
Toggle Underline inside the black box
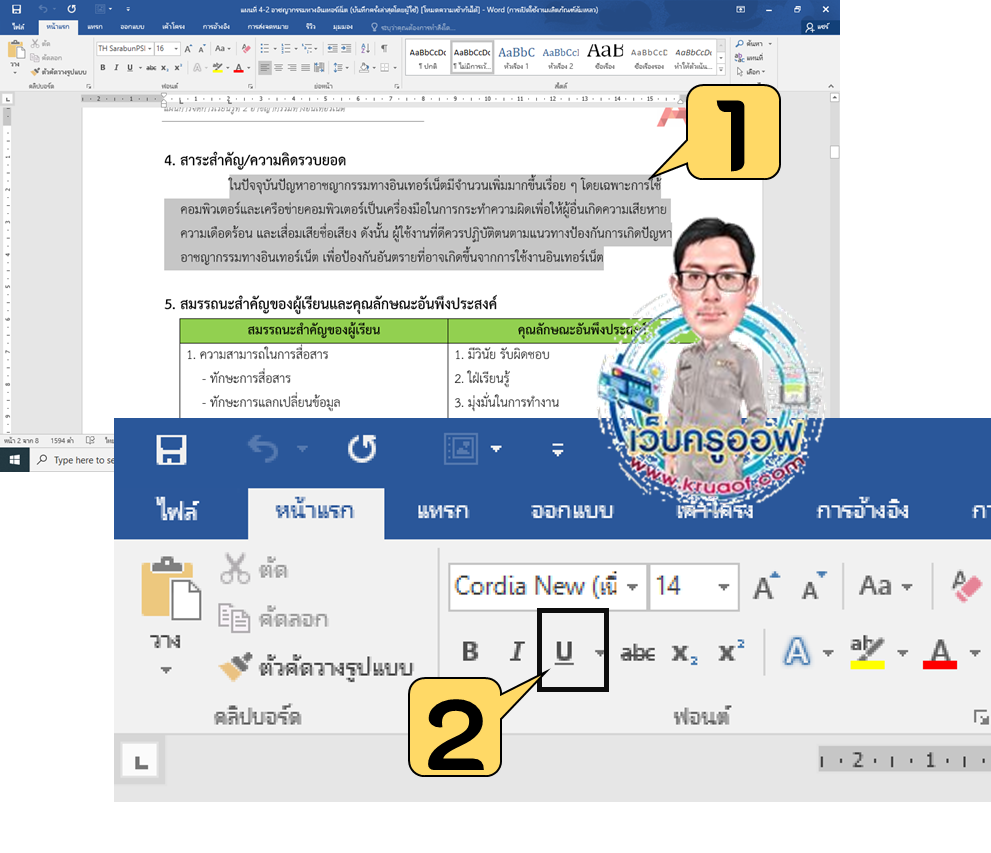(564, 653)
